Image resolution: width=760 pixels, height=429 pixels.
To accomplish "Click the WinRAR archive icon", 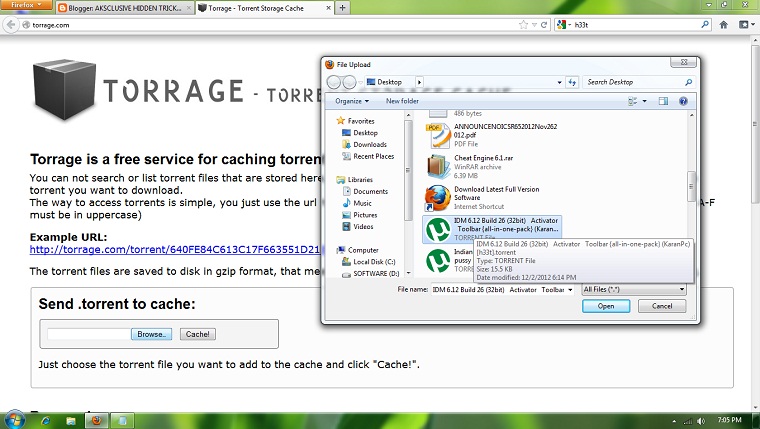I will (x=438, y=166).
